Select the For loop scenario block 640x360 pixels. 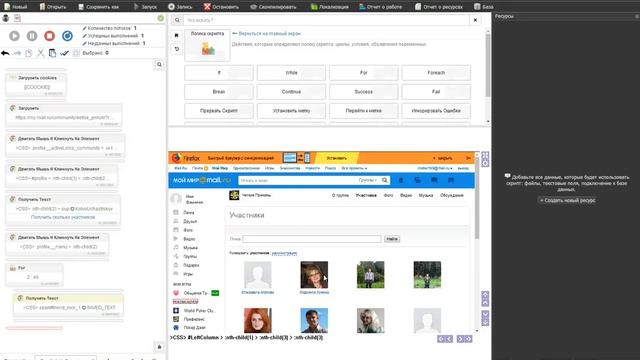[x=34, y=275]
